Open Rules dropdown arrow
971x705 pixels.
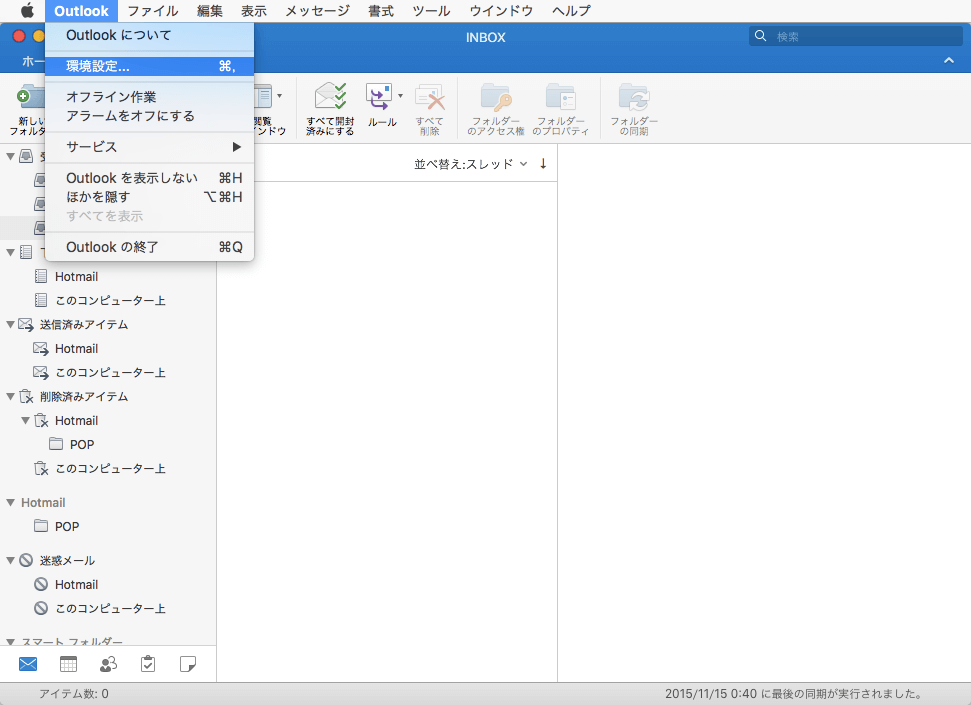pyautogui.click(x=401, y=96)
